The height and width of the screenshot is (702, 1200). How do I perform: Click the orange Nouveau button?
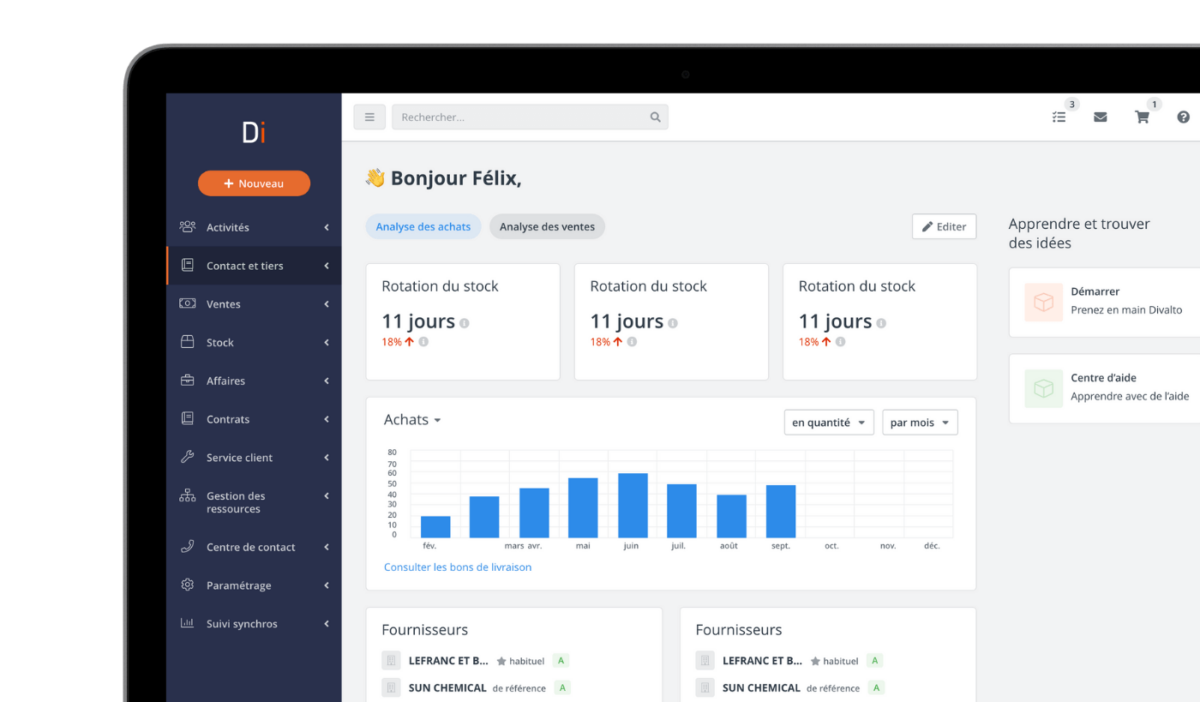(254, 183)
